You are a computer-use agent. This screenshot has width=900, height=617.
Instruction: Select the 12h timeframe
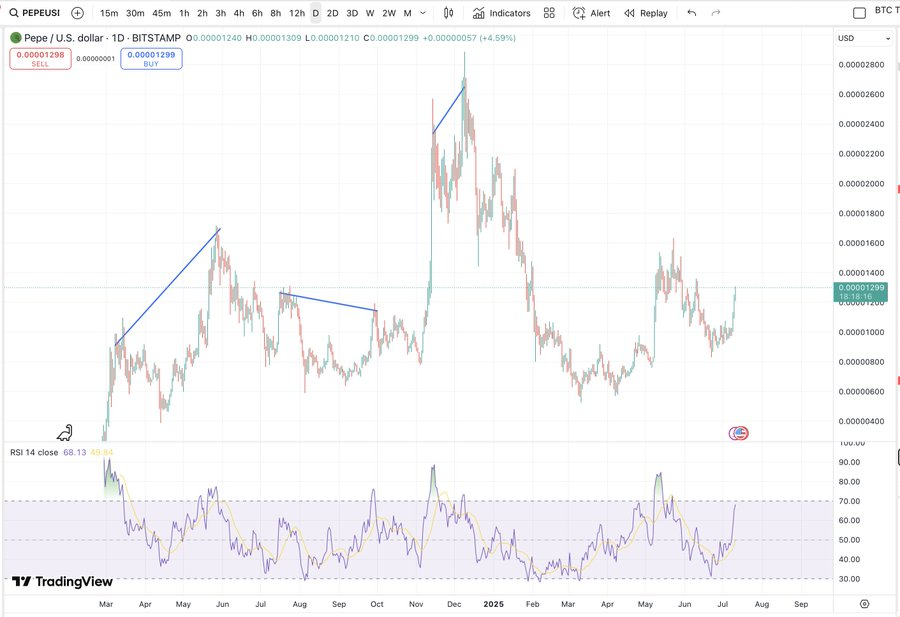[297, 13]
